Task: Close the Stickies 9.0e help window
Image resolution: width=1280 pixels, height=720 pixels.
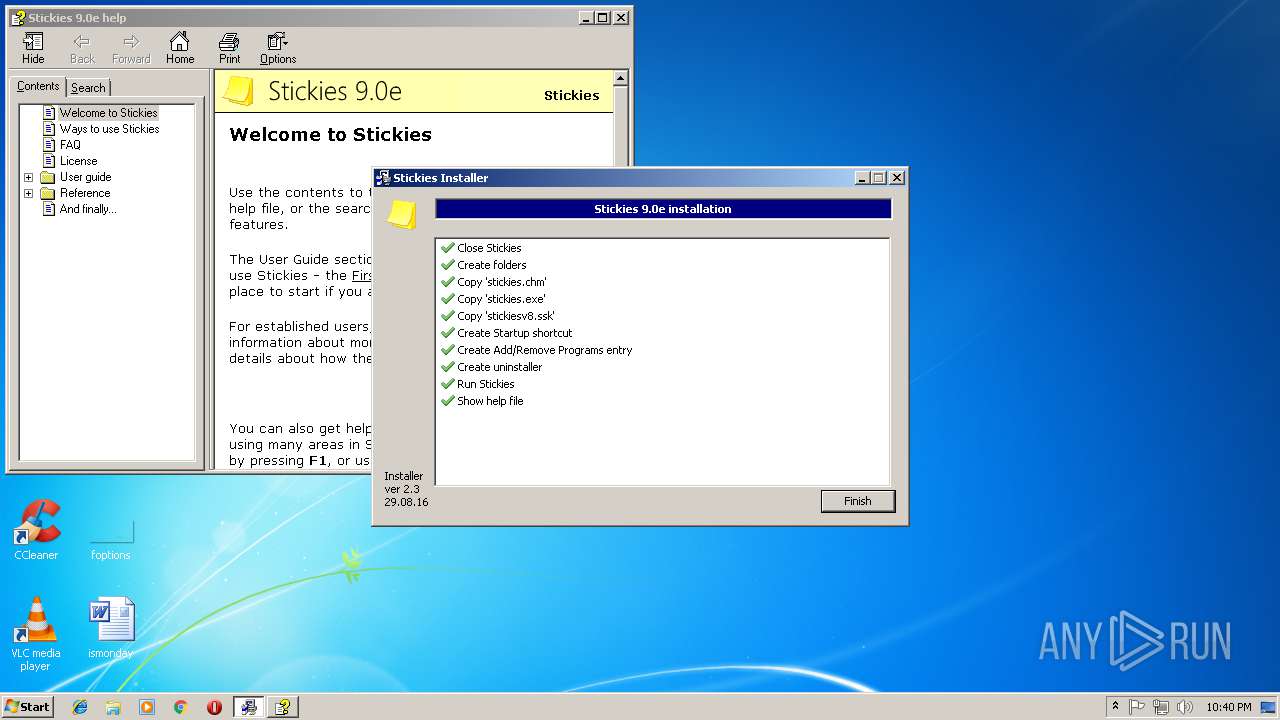Action: (621, 18)
